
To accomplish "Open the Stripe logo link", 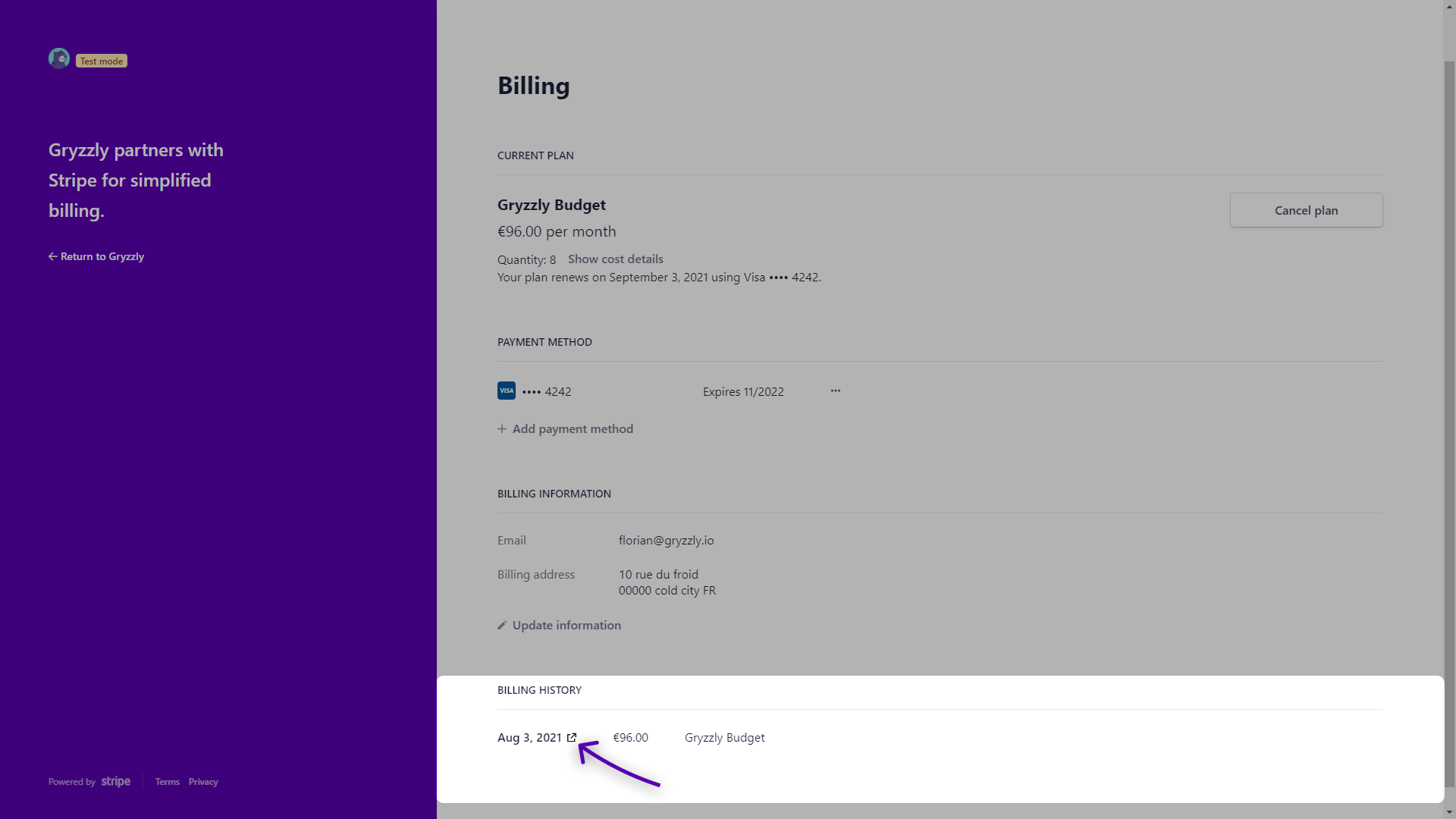I will [x=116, y=782].
